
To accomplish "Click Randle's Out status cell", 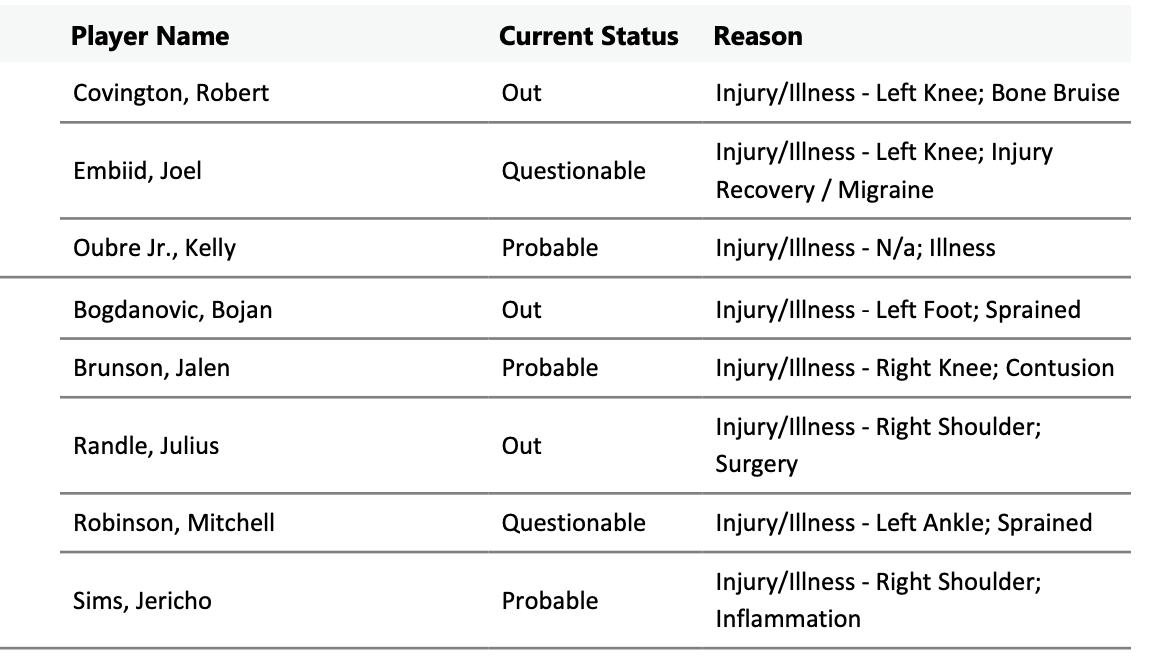I will pos(522,446).
